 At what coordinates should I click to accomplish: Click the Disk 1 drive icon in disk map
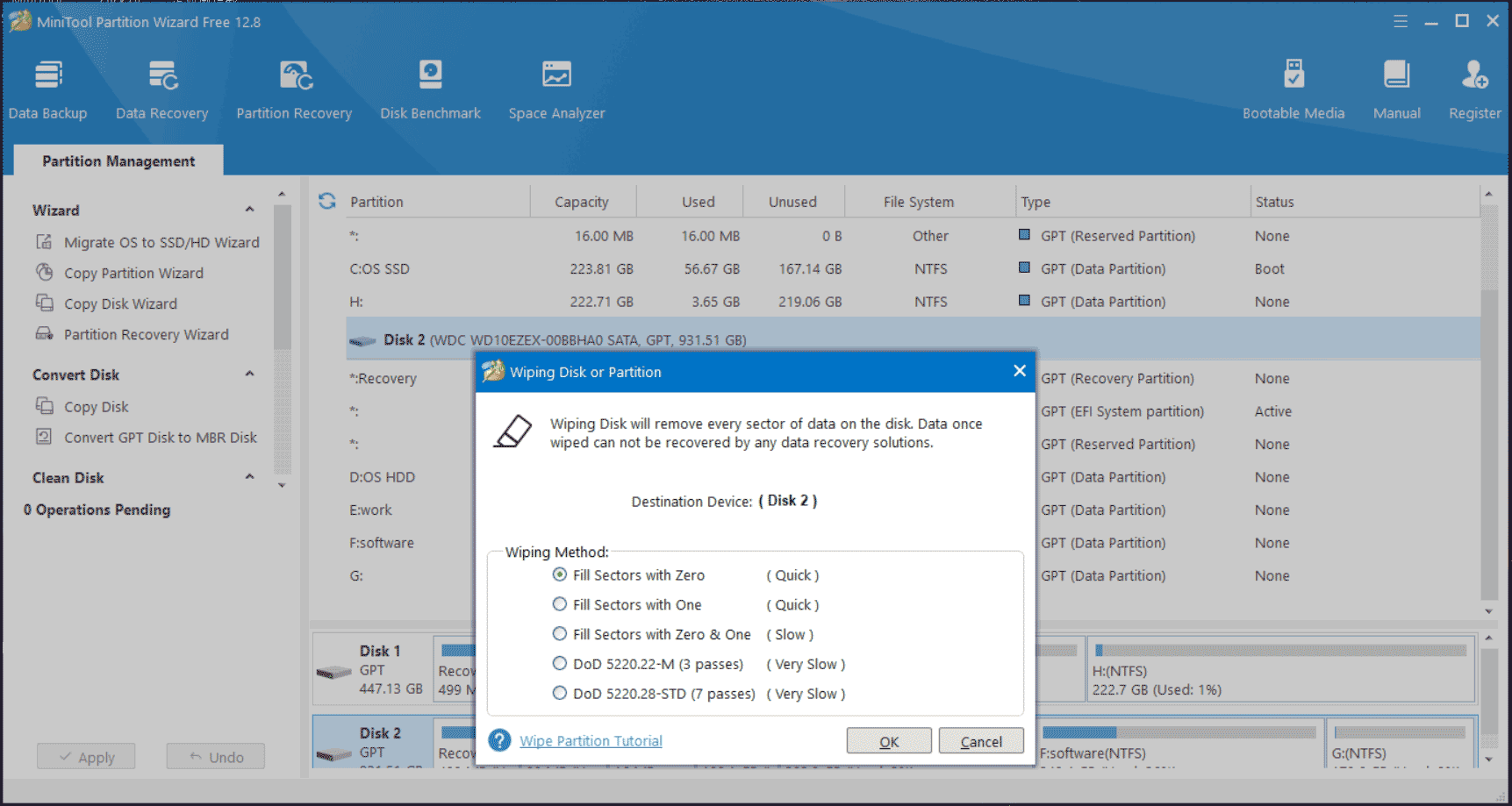(x=334, y=672)
